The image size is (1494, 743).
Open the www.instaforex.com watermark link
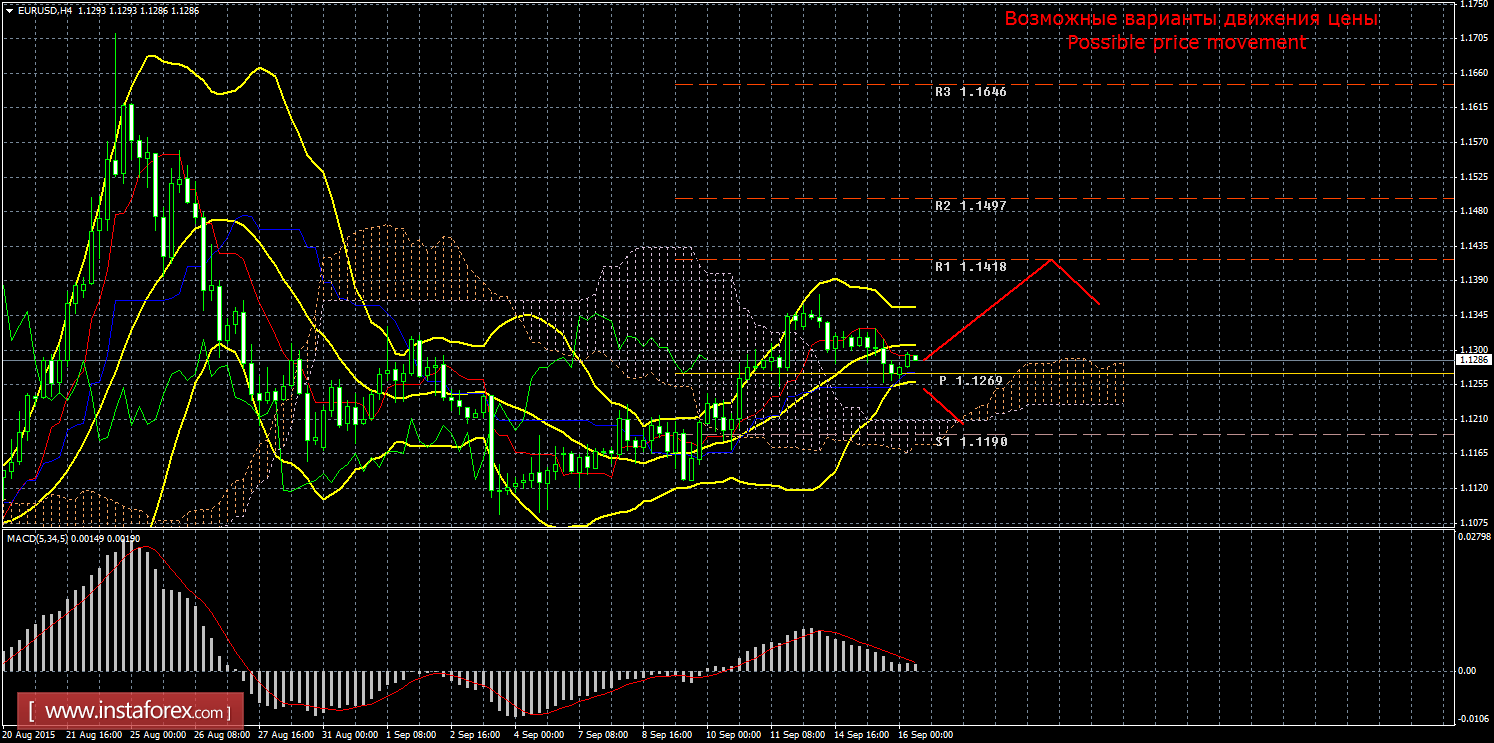coord(137,712)
